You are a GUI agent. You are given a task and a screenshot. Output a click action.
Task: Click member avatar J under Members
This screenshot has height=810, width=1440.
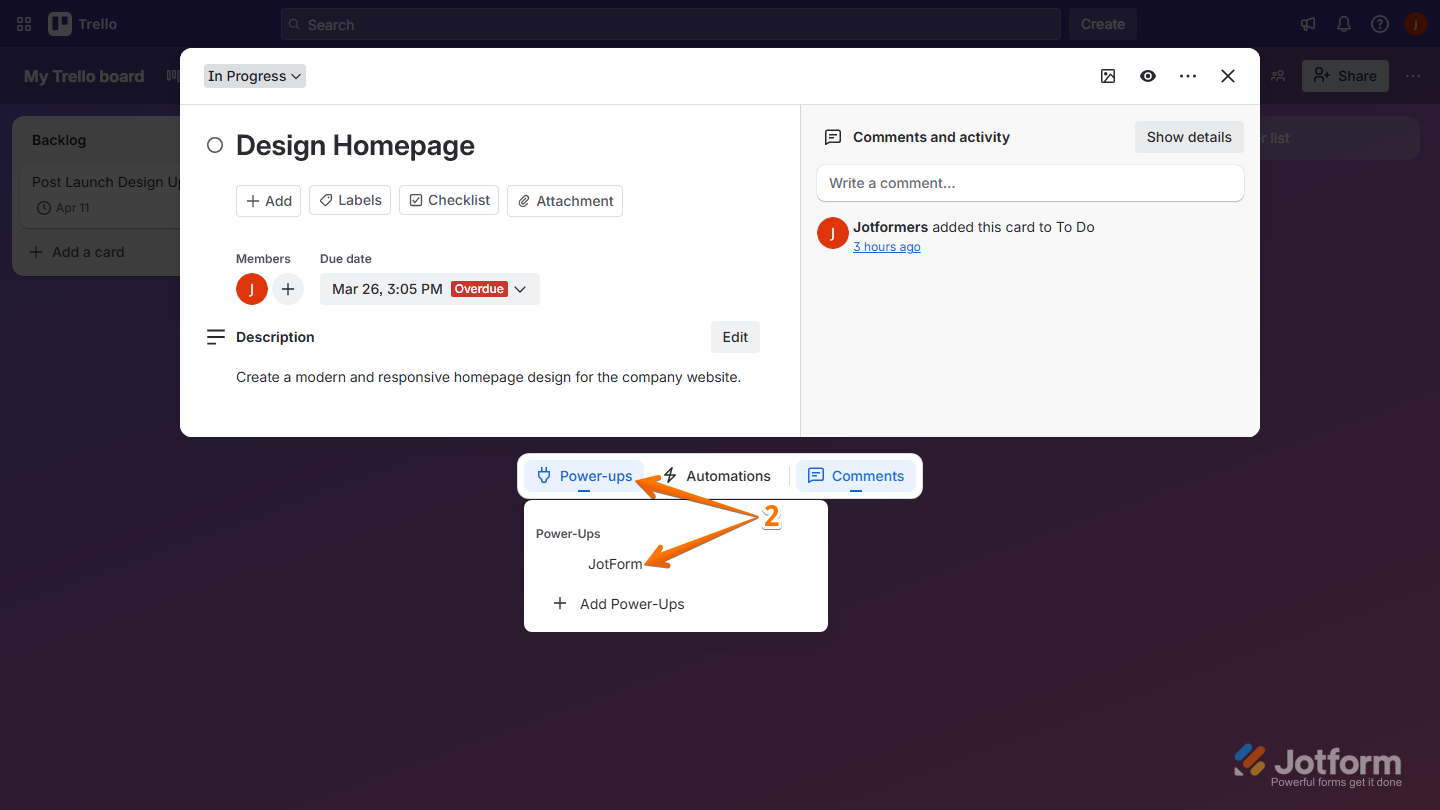pyautogui.click(x=252, y=289)
